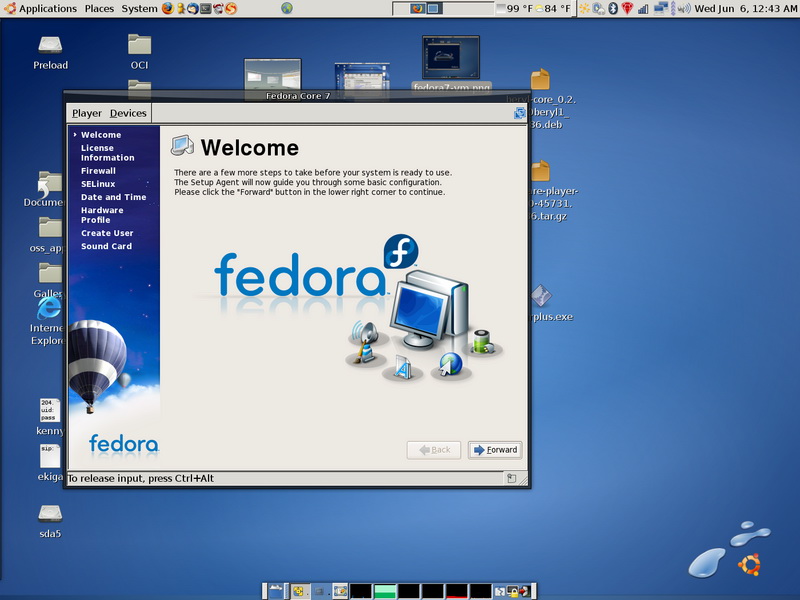Go to Create User step
This screenshot has width=800, height=600.
coord(107,233)
